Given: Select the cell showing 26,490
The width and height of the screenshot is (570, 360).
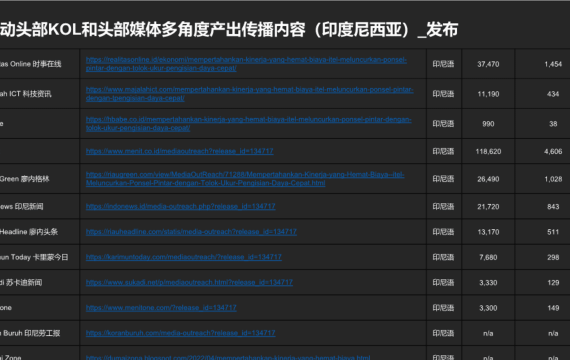Looking at the screenshot, I should (x=488, y=179).
